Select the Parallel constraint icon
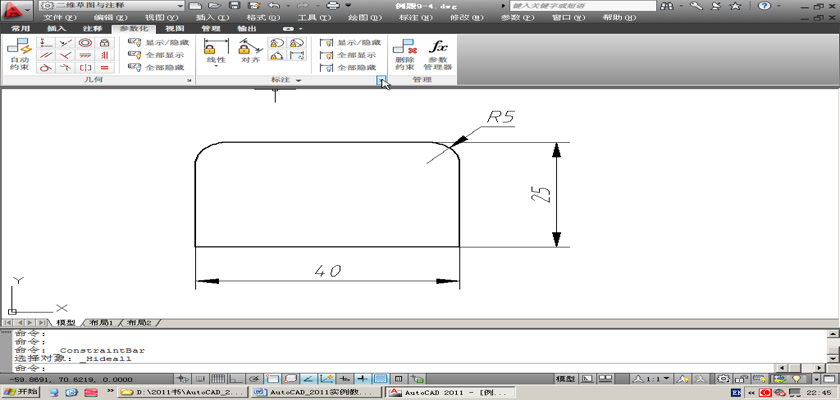 [x=46, y=55]
